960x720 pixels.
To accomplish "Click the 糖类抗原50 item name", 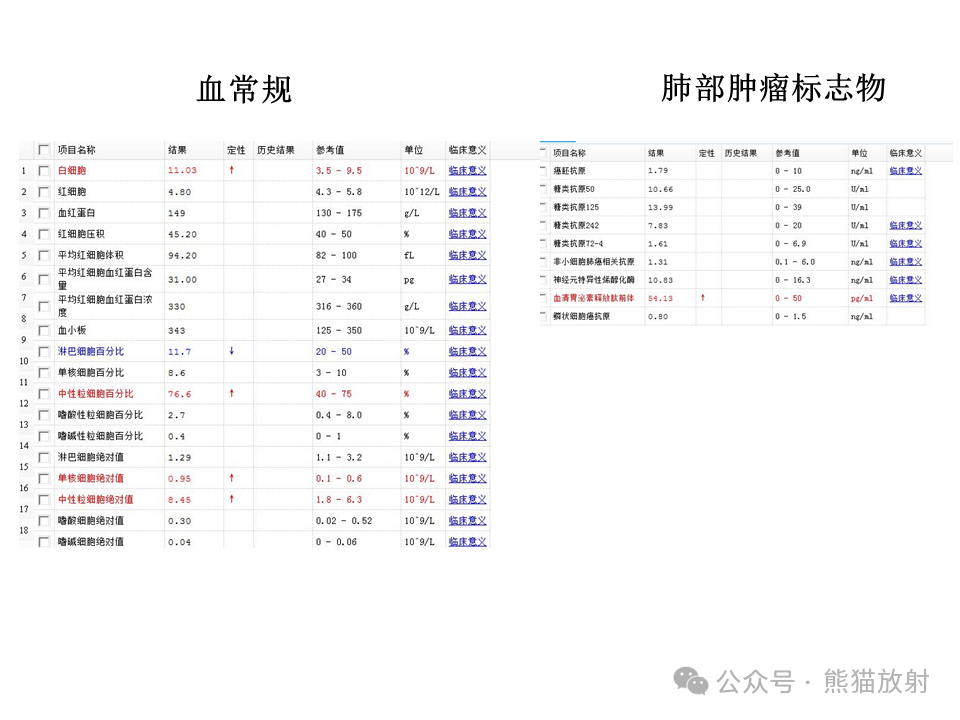I will (574, 189).
